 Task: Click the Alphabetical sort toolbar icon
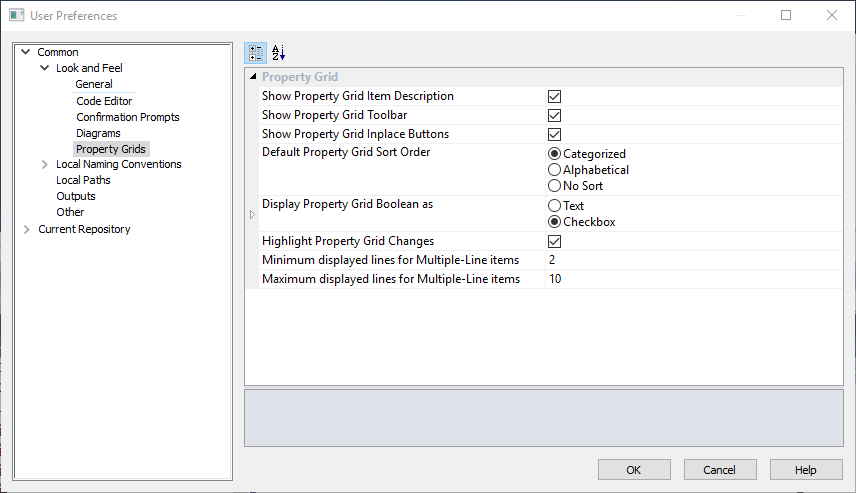(x=278, y=53)
